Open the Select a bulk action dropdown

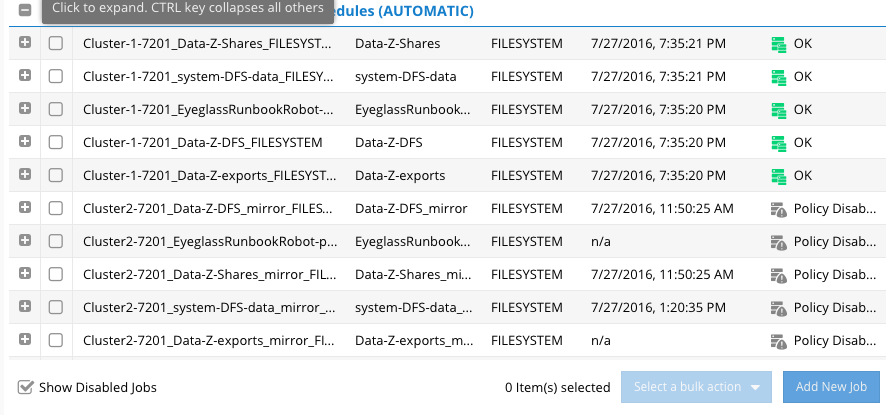696,387
